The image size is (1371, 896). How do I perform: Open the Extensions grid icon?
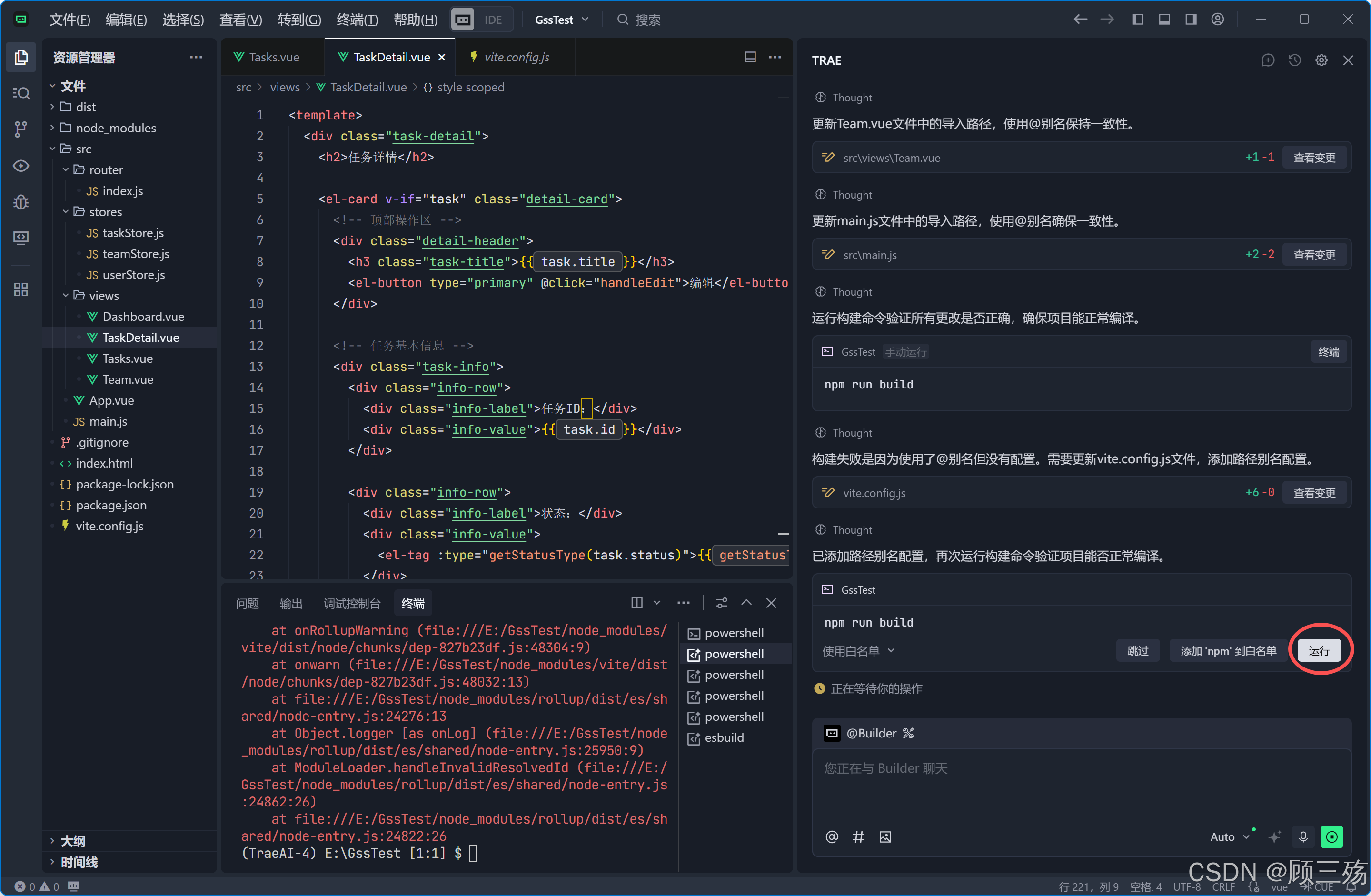21,289
